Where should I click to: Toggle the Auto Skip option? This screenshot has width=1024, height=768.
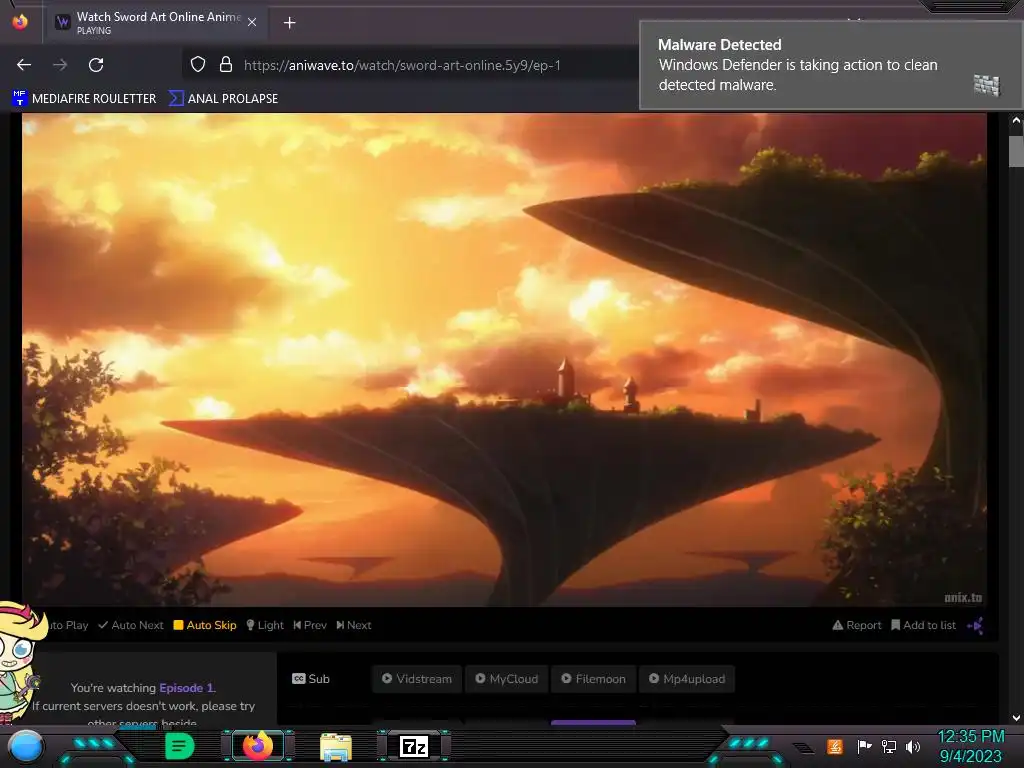(x=205, y=625)
